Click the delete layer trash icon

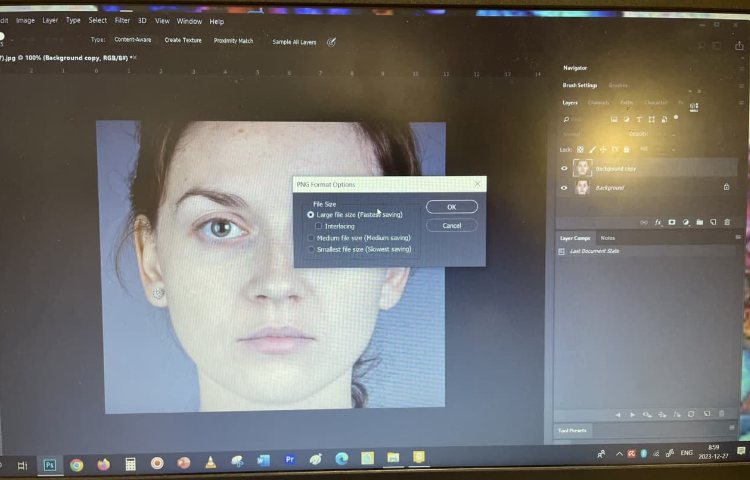coord(727,222)
